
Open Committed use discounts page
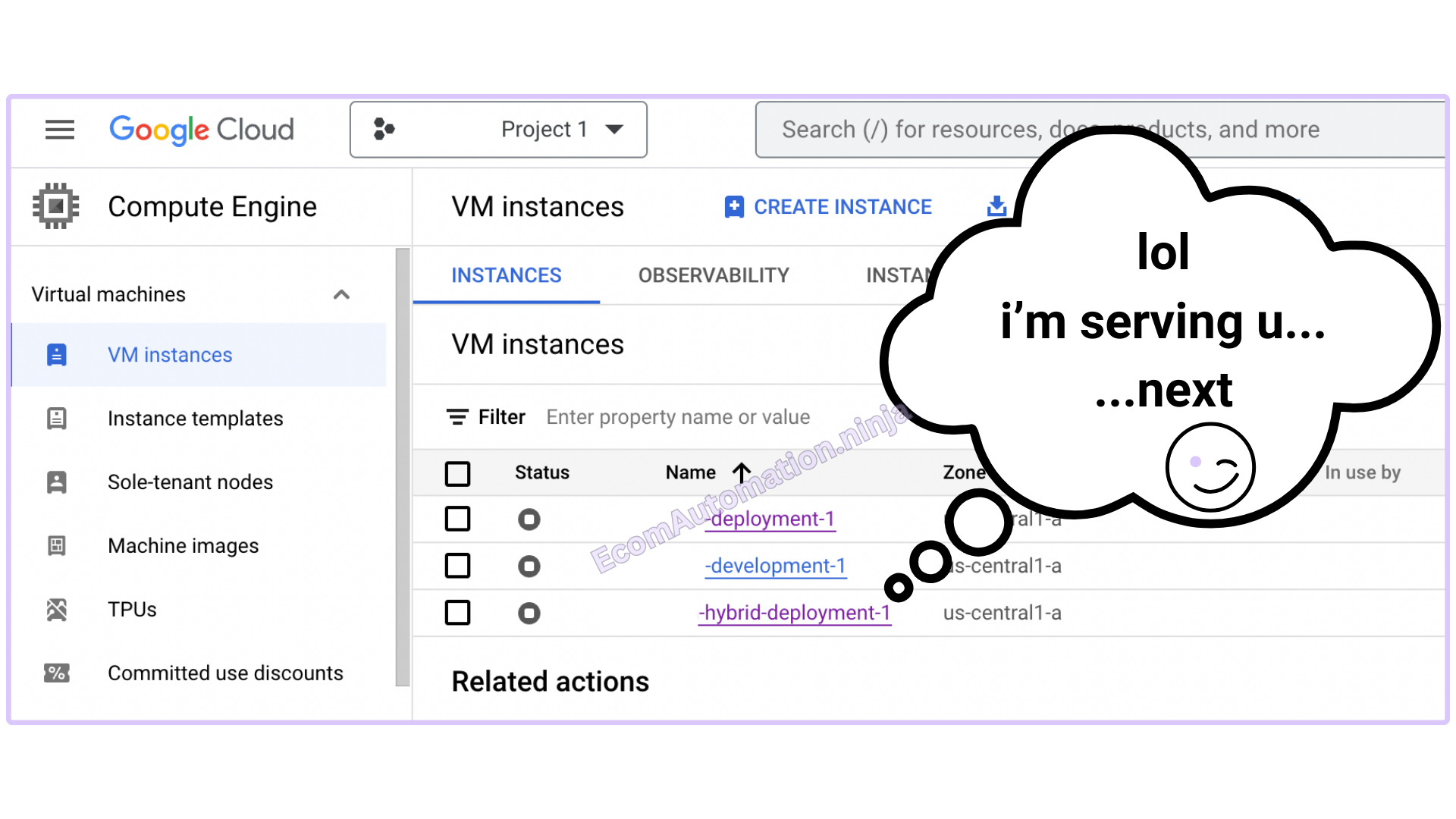[x=225, y=673]
